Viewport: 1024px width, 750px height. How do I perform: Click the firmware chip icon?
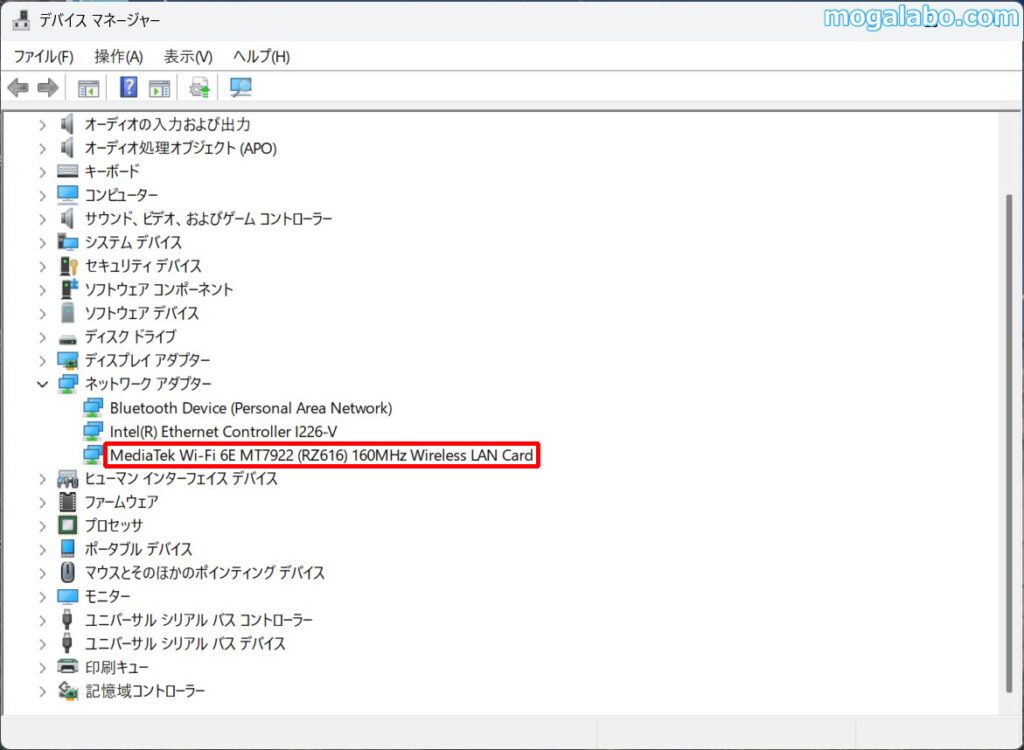(67, 502)
